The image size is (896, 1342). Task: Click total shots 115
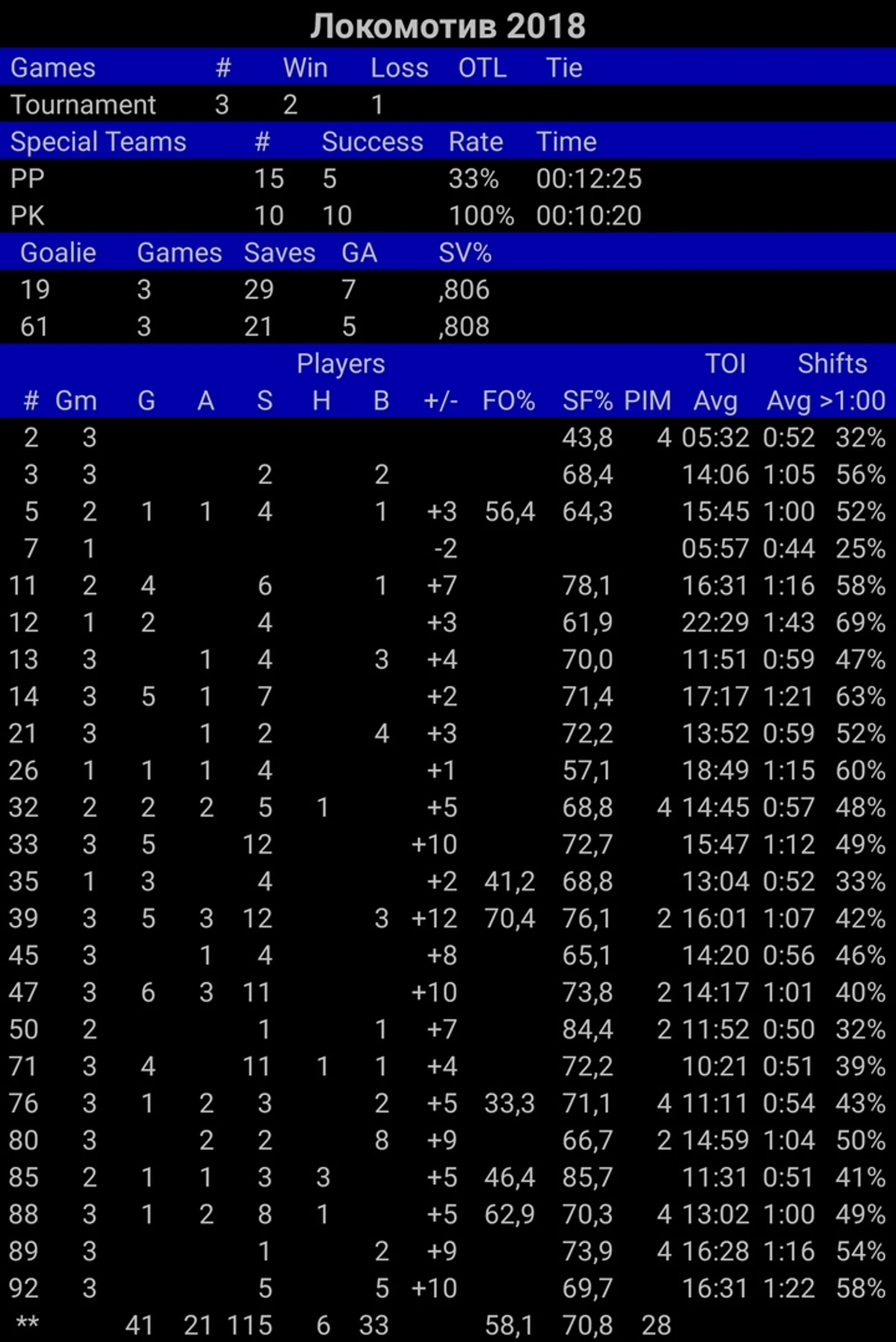coord(250,1325)
